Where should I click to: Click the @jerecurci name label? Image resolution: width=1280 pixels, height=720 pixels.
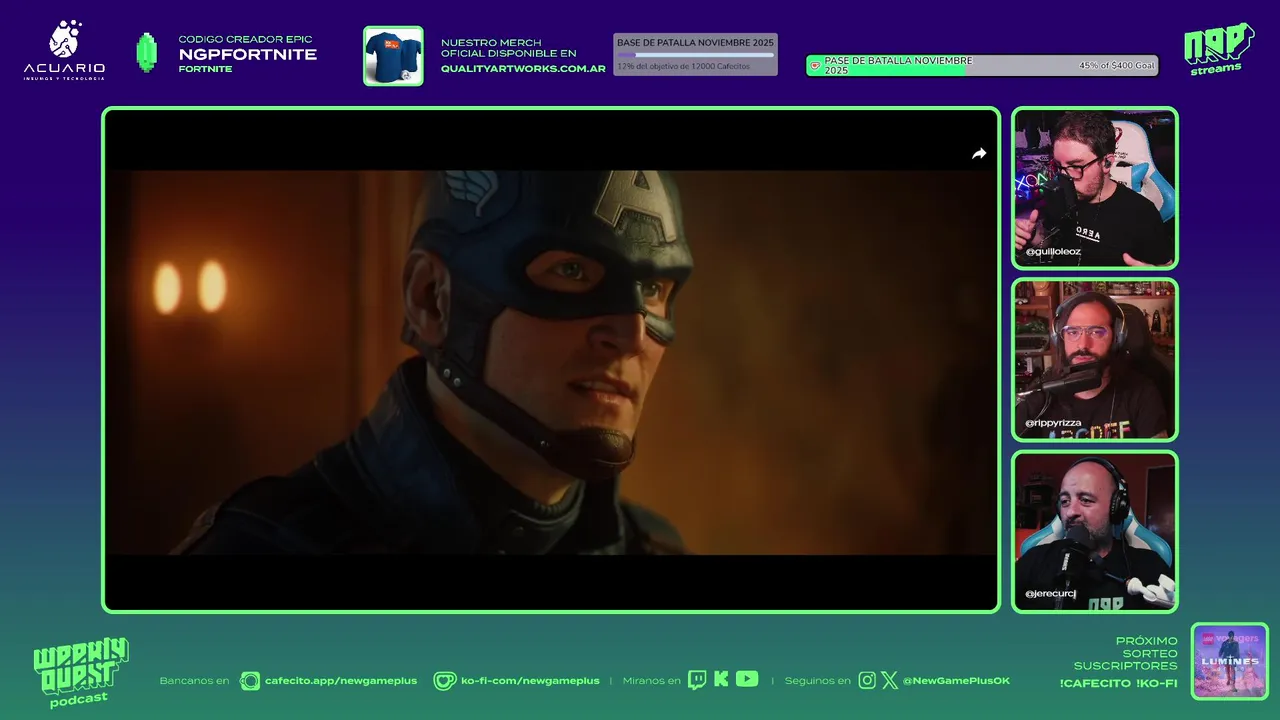click(1049, 594)
